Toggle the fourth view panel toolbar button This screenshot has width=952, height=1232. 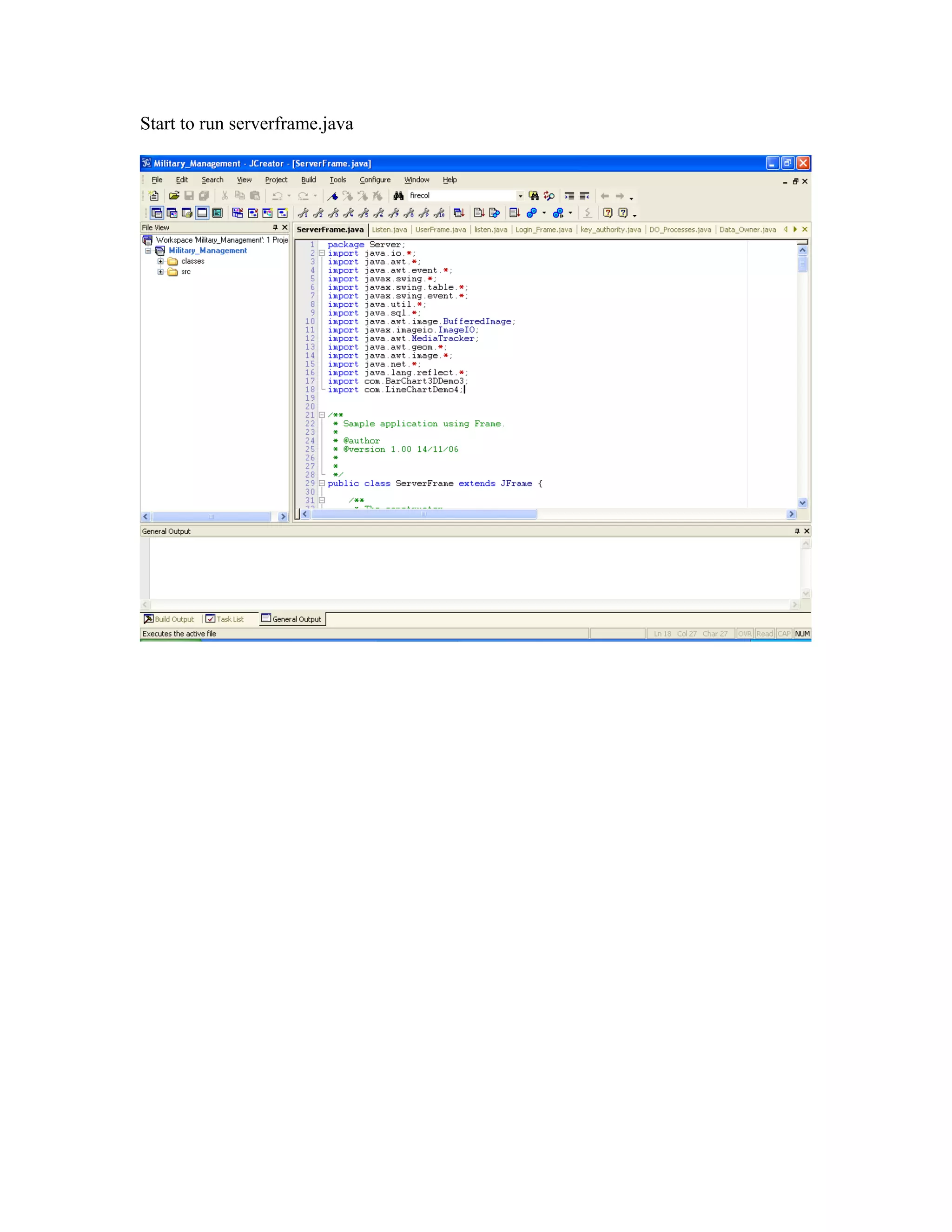pyautogui.click(x=202, y=212)
